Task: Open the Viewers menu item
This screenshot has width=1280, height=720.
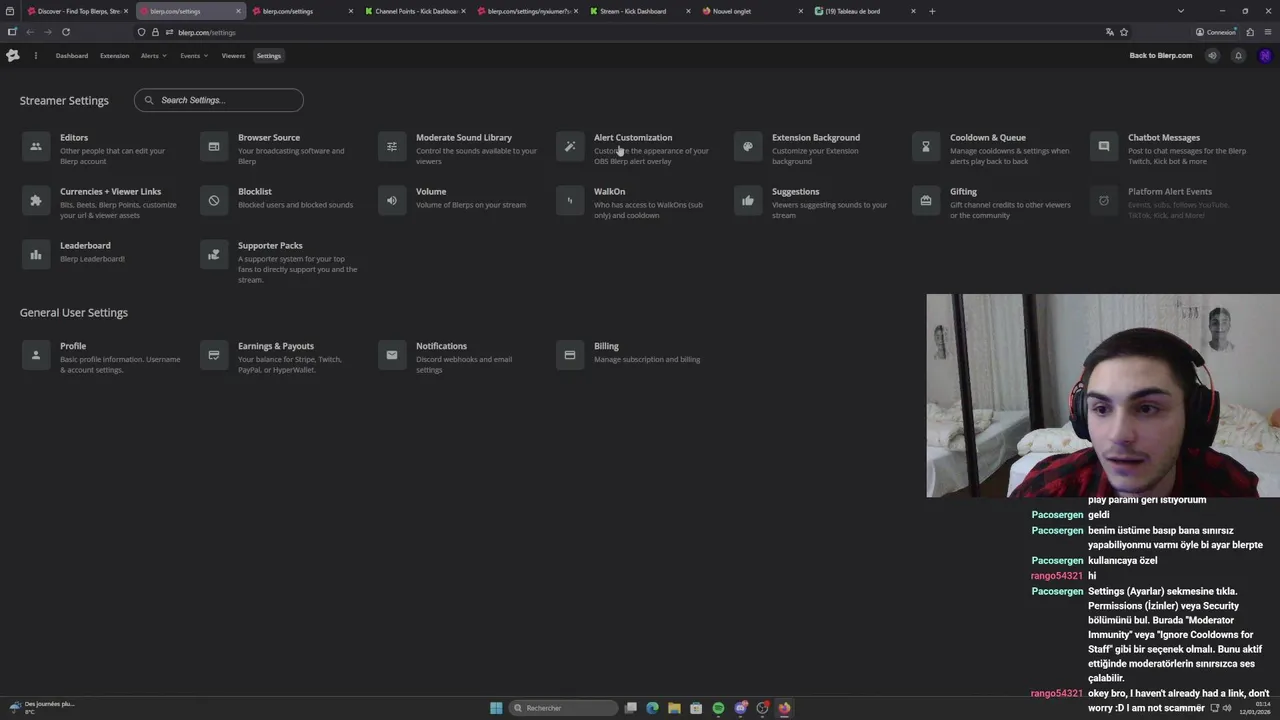Action: point(233,56)
